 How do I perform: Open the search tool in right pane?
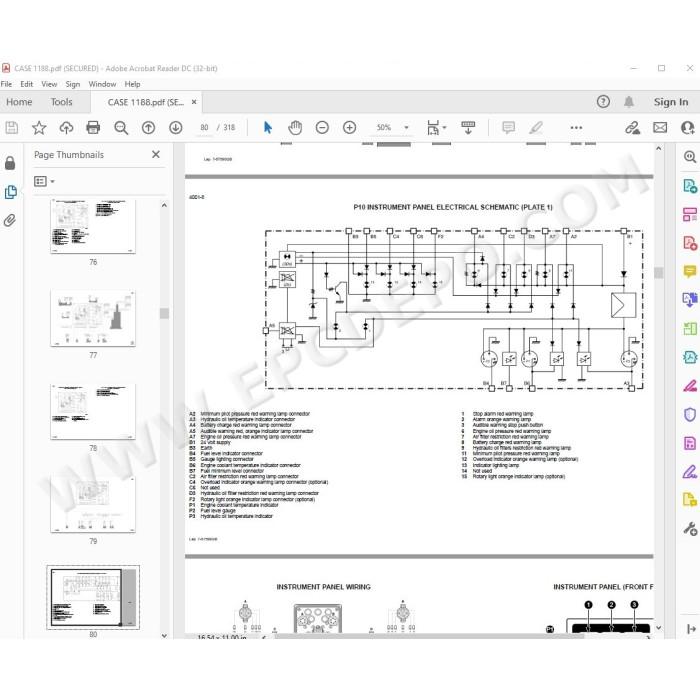tap(690, 157)
